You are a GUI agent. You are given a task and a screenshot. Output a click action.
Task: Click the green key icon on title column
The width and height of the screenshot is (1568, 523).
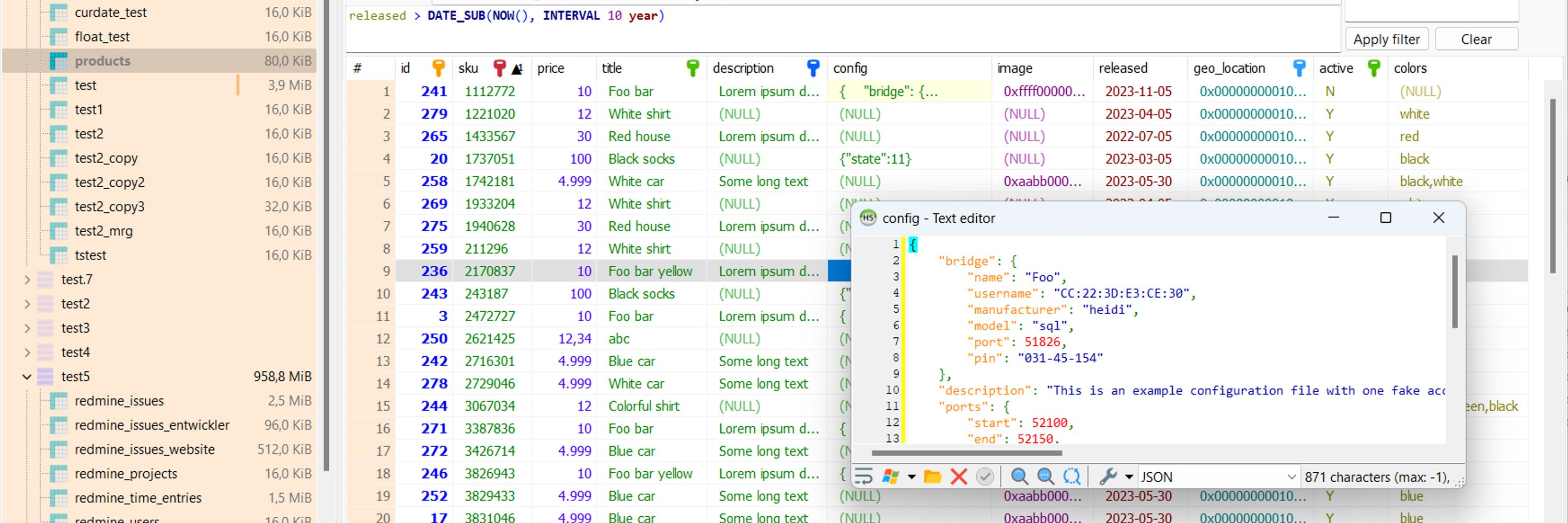click(692, 67)
